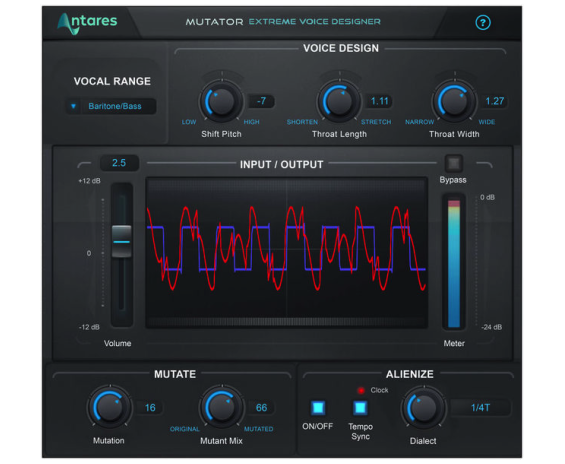The height and width of the screenshot is (464, 565).
Task: Click the NARROW label by Throat Width
Action: [419, 122]
